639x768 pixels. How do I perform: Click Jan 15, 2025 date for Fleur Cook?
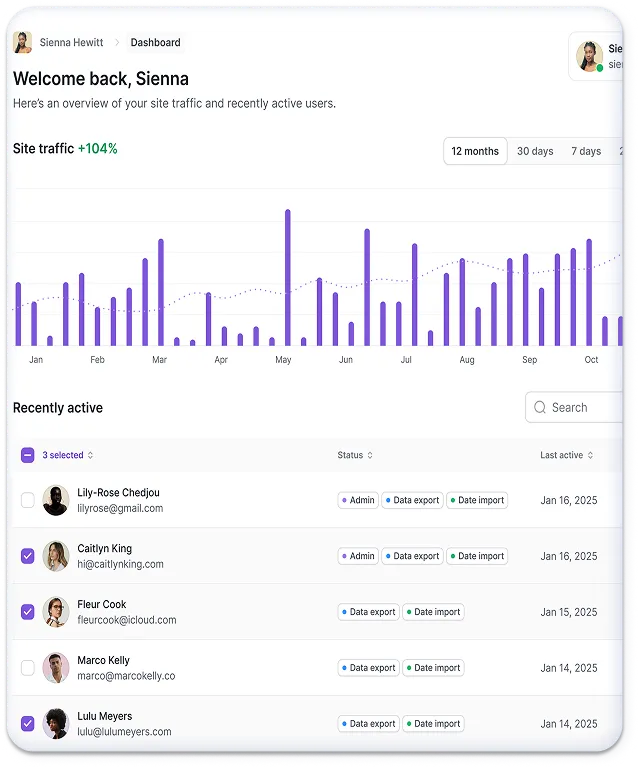(568, 612)
